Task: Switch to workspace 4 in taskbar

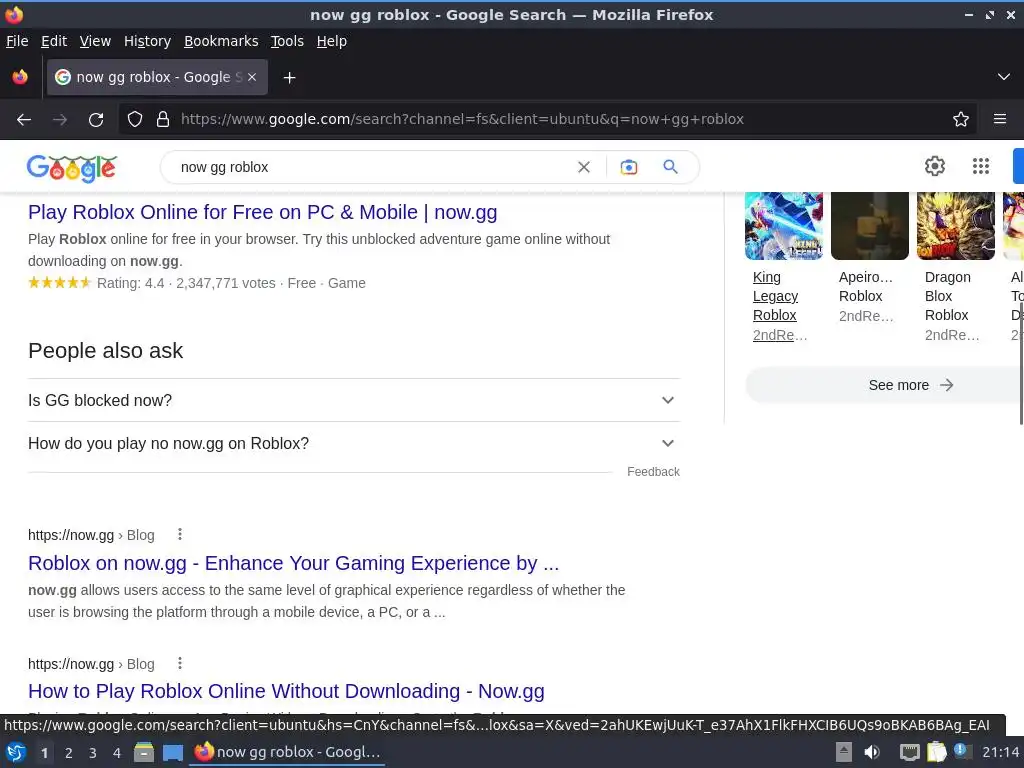Action: [x=117, y=753]
